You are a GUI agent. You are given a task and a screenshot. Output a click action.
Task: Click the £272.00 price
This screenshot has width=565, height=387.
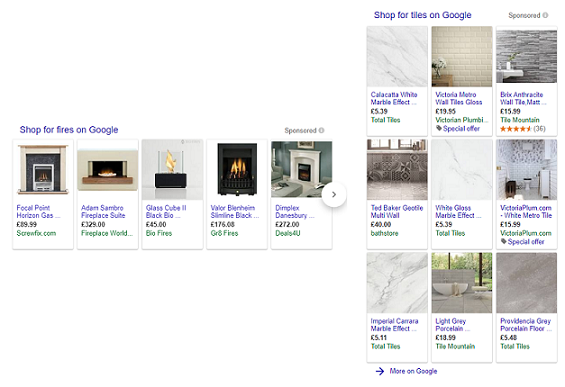[x=287, y=224]
